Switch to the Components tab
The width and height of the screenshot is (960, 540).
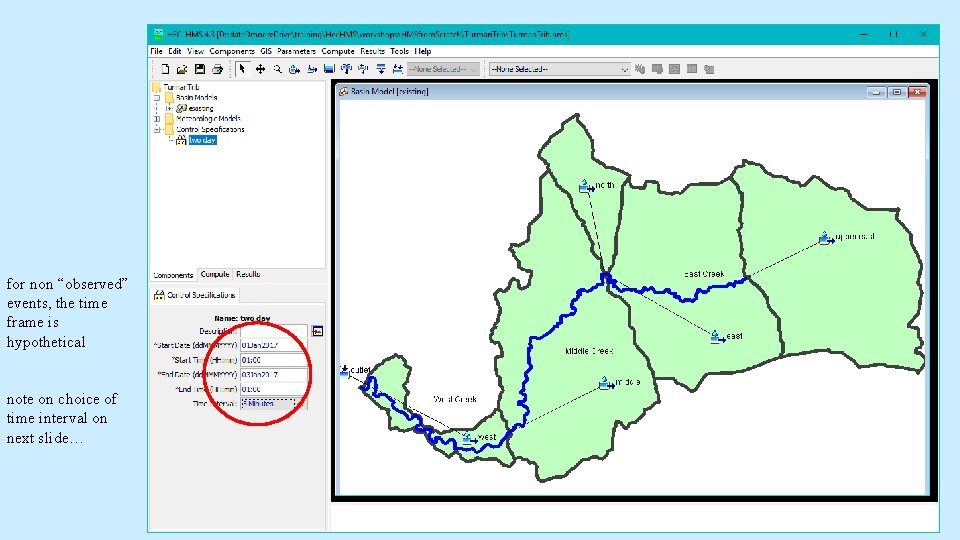[173, 275]
